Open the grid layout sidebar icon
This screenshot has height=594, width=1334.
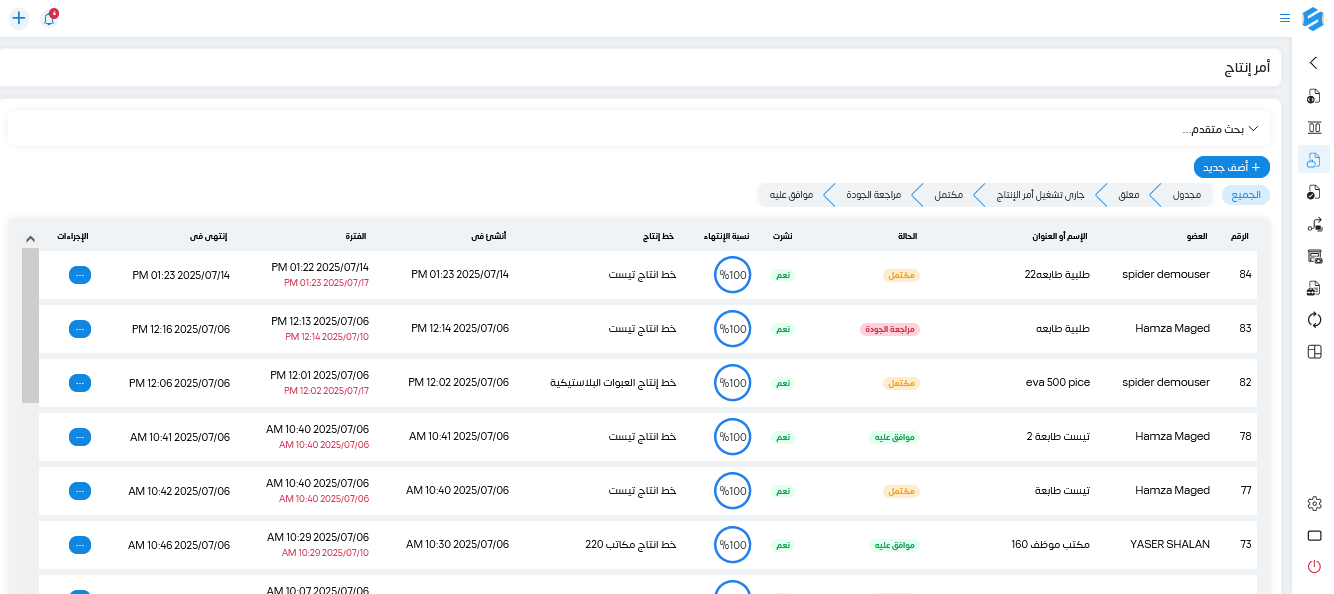click(1314, 351)
